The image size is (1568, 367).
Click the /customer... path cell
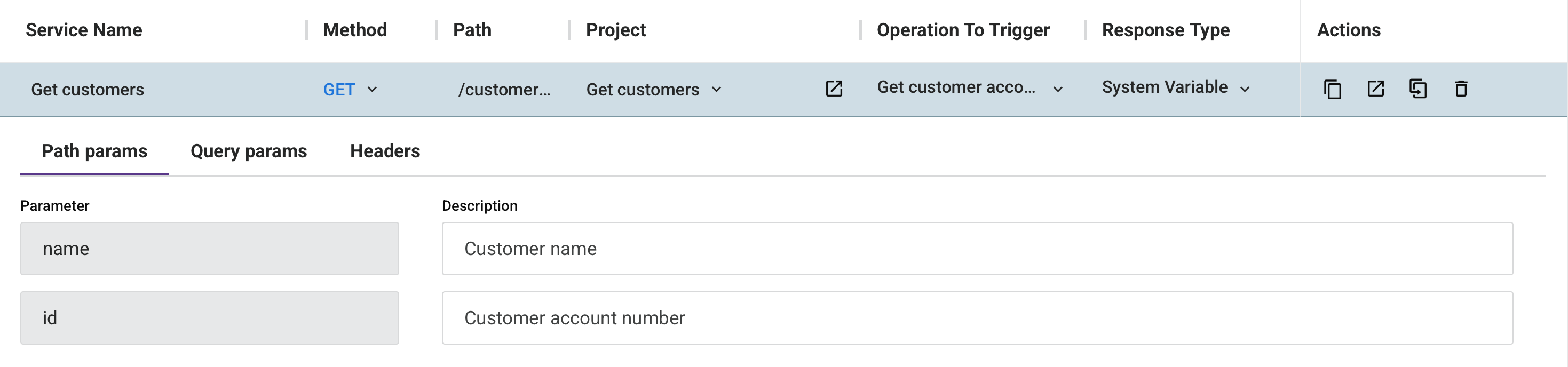click(504, 90)
